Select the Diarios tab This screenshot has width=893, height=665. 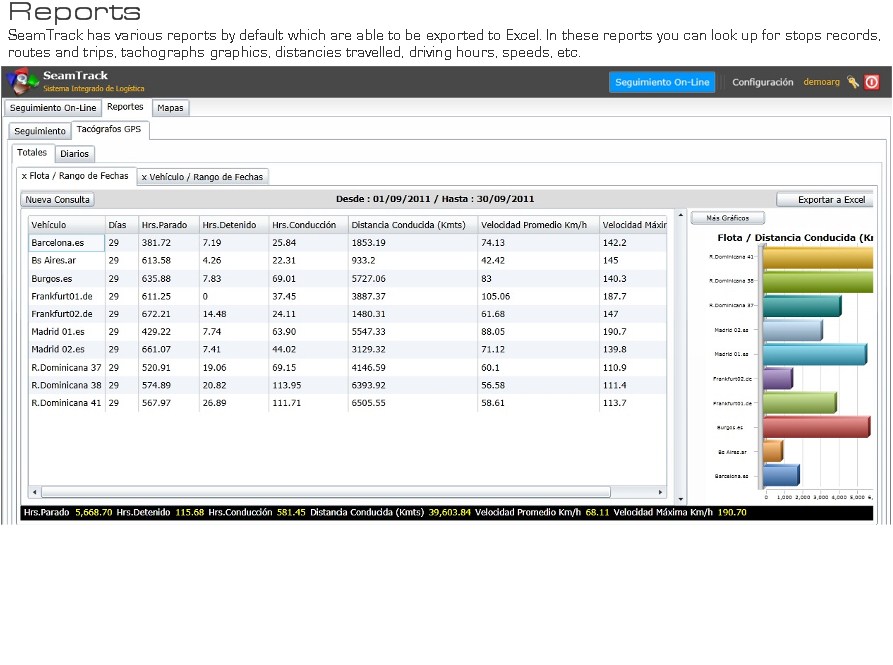pyautogui.click(x=75, y=154)
